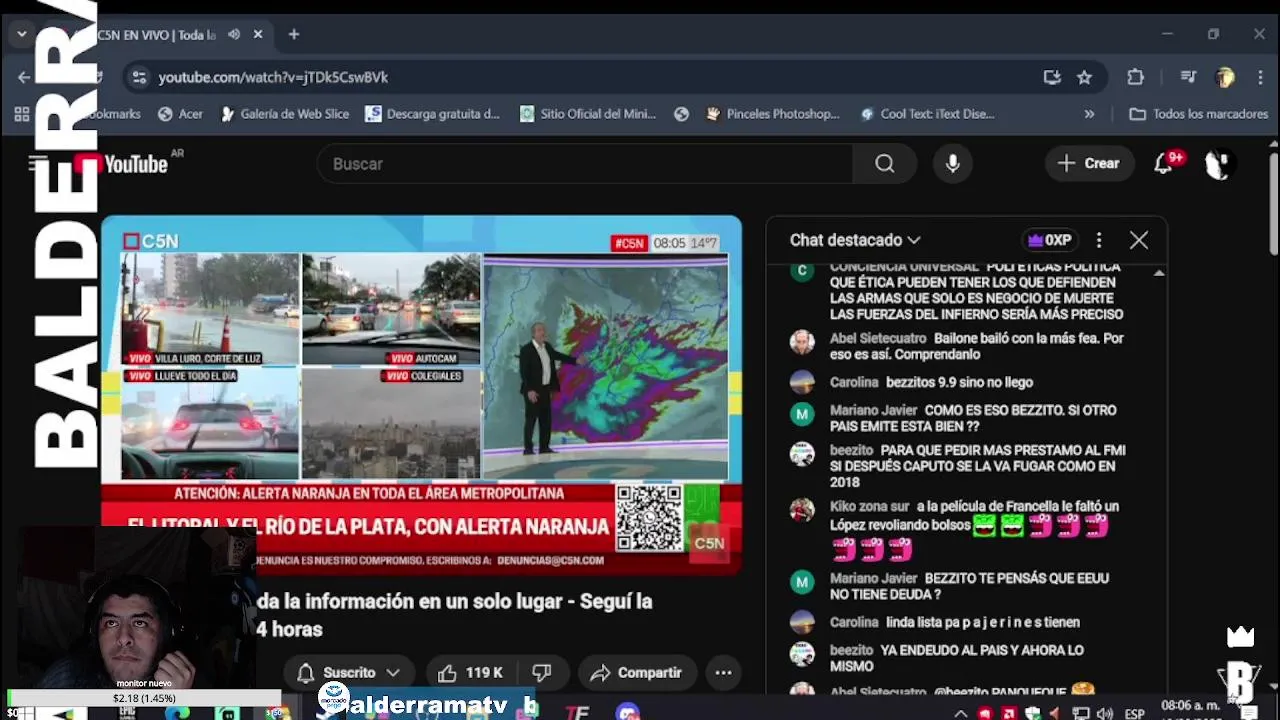The image size is (1280, 720).
Task: Click the QR code in the video
Action: click(x=649, y=517)
